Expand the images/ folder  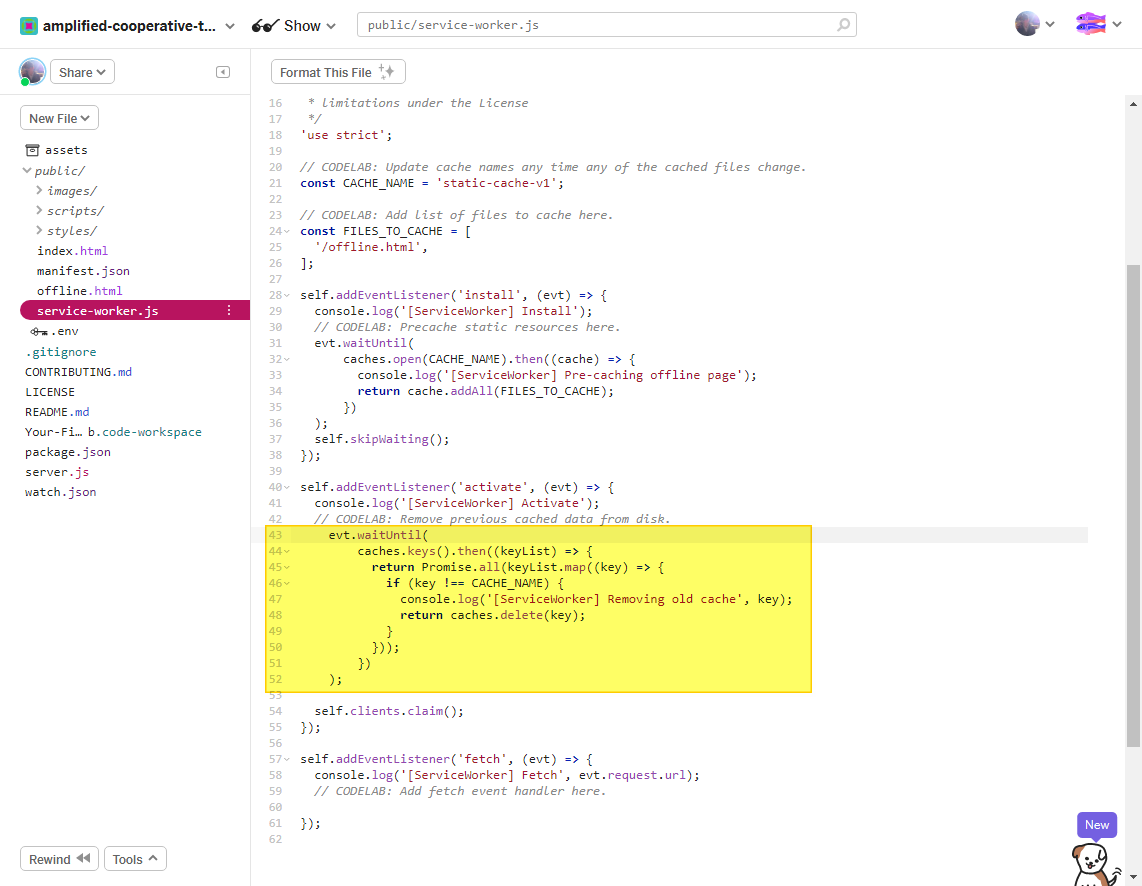[39, 190]
